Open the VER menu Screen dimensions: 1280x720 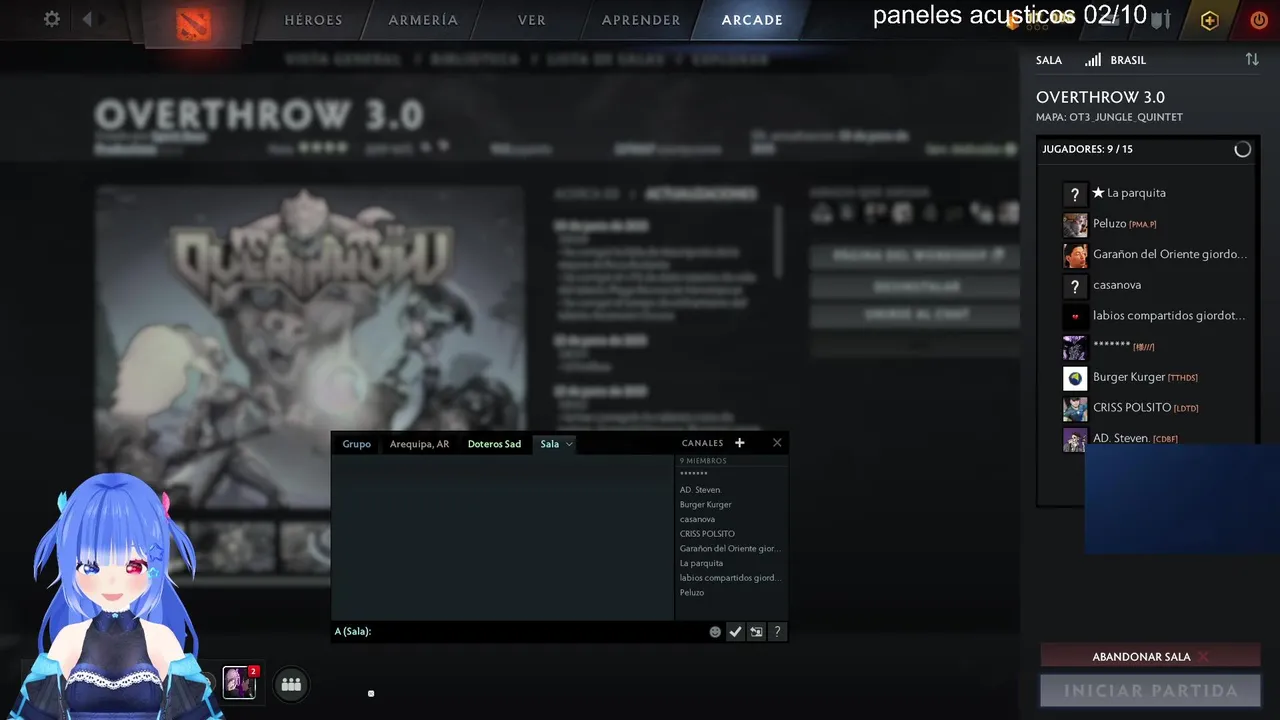(532, 20)
